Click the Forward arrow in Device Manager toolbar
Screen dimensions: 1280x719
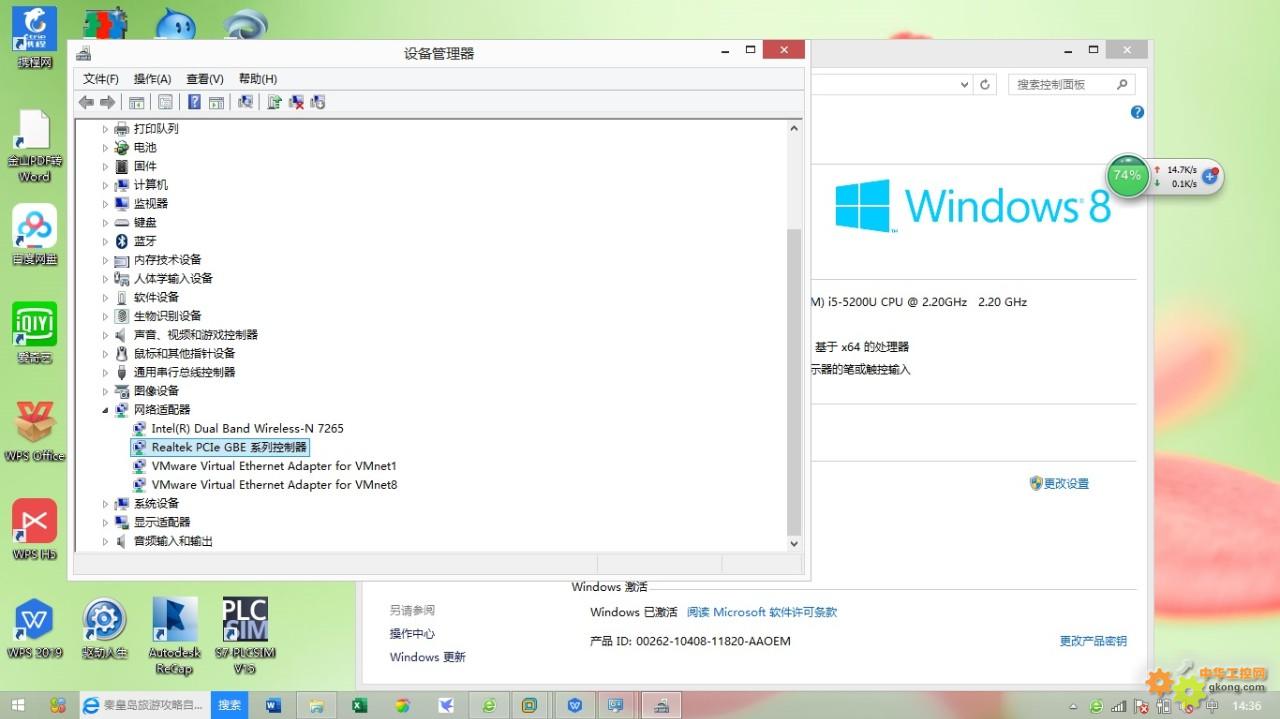(x=107, y=102)
